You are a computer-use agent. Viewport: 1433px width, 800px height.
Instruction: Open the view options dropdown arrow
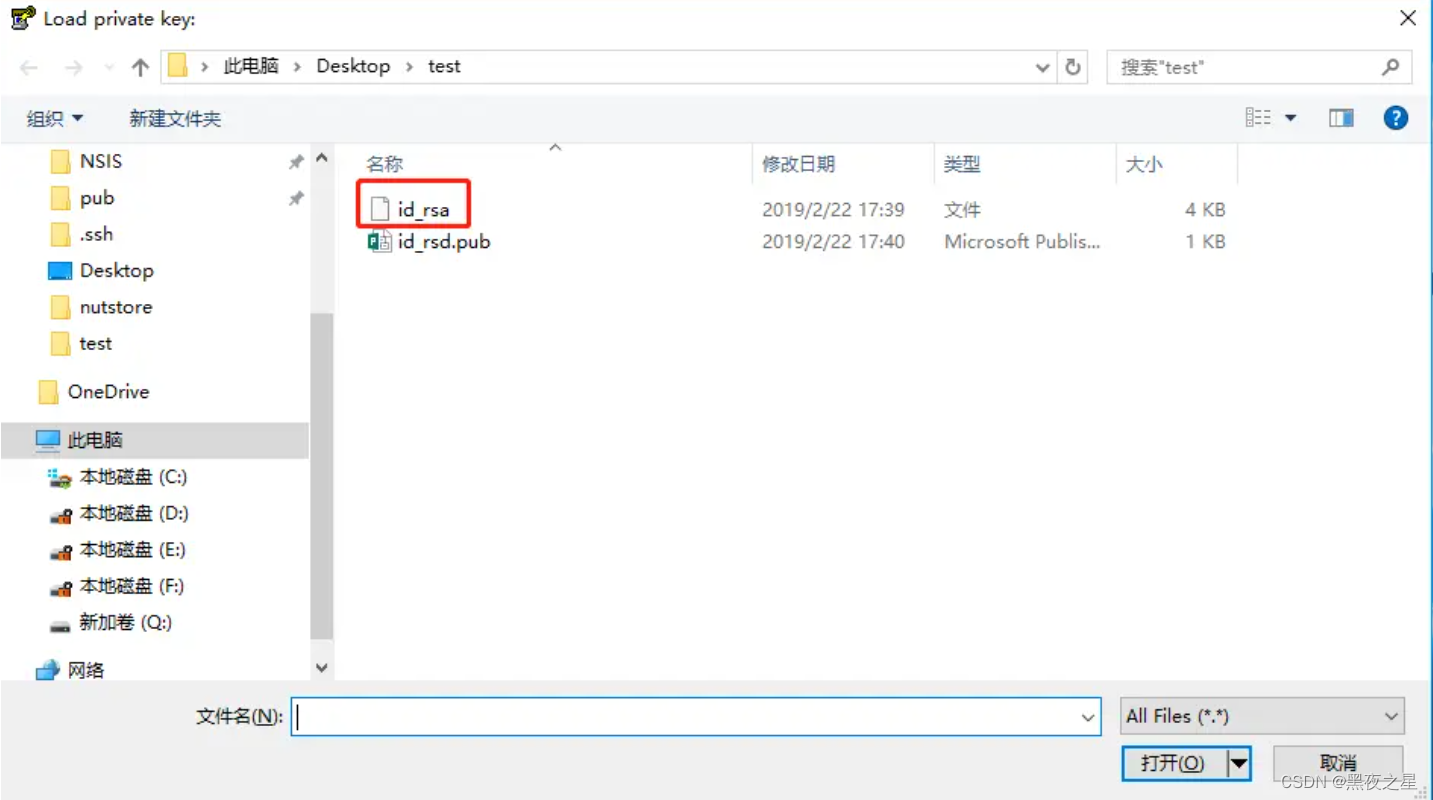coord(1290,118)
